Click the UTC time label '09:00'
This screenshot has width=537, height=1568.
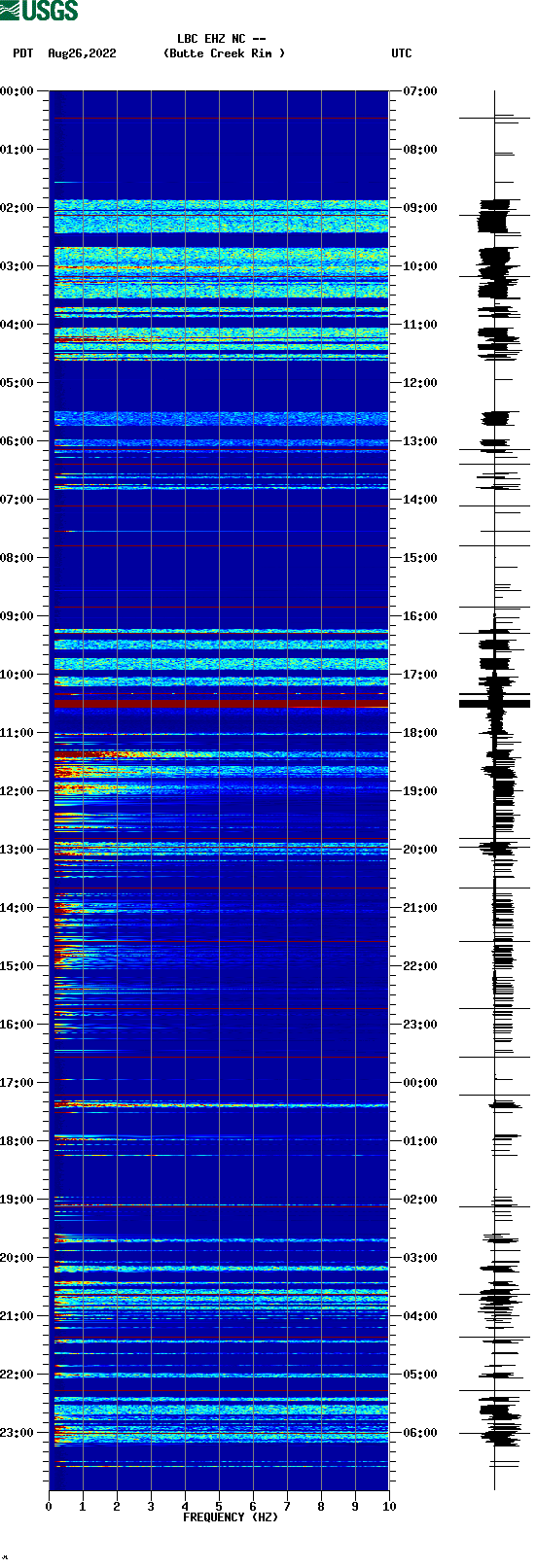[x=420, y=208]
